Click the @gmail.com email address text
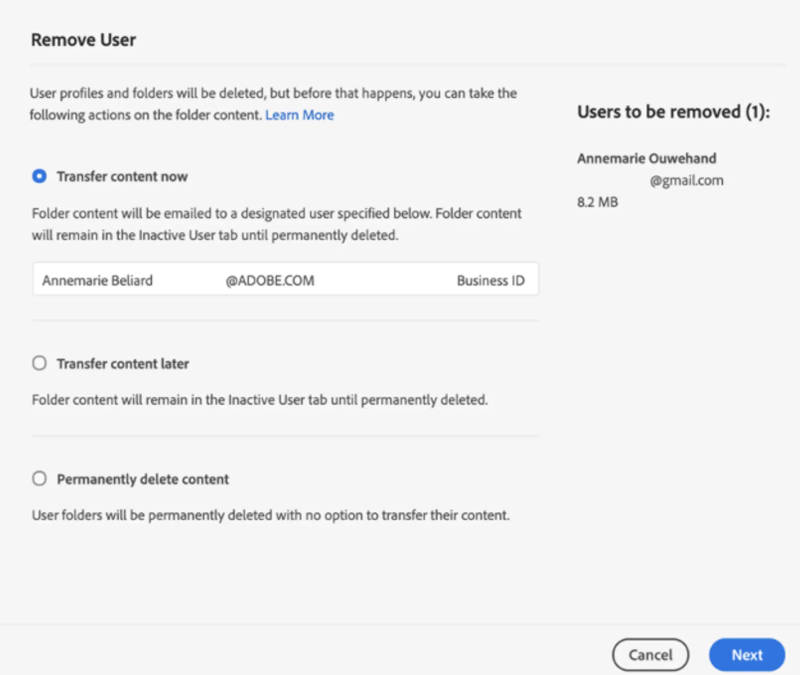The width and height of the screenshot is (800, 675). (x=686, y=181)
